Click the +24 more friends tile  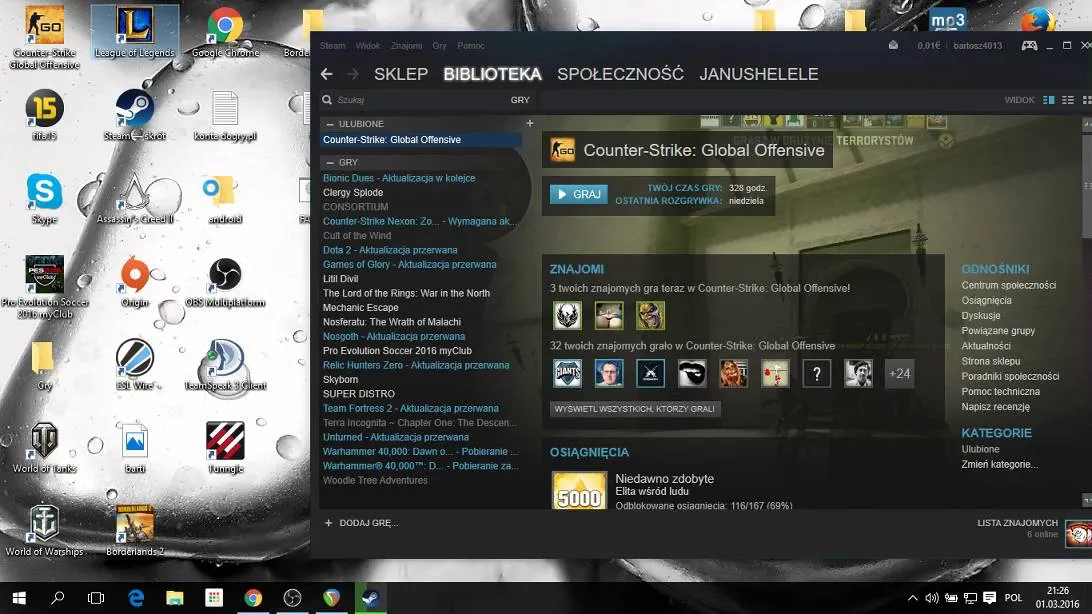899,374
